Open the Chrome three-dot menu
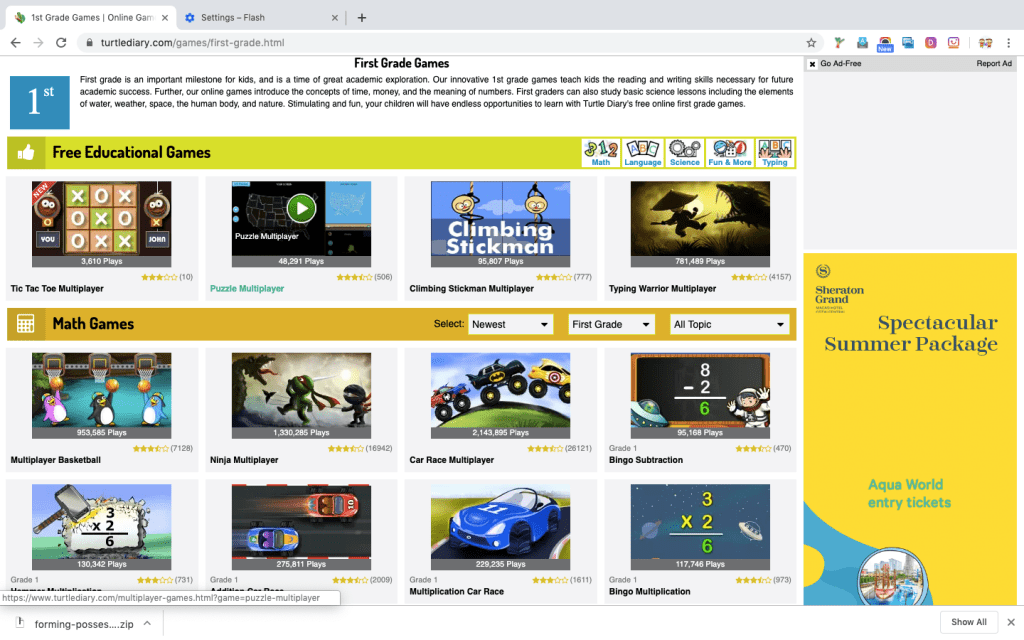The width and height of the screenshot is (1024, 640). click(1009, 43)
